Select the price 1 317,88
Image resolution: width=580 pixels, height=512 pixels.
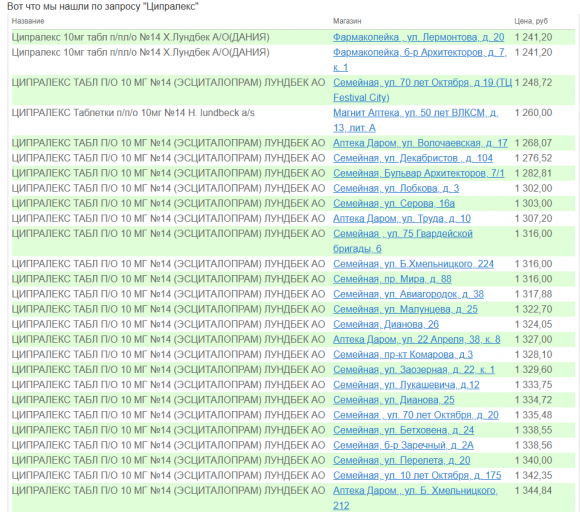(533, 294)
